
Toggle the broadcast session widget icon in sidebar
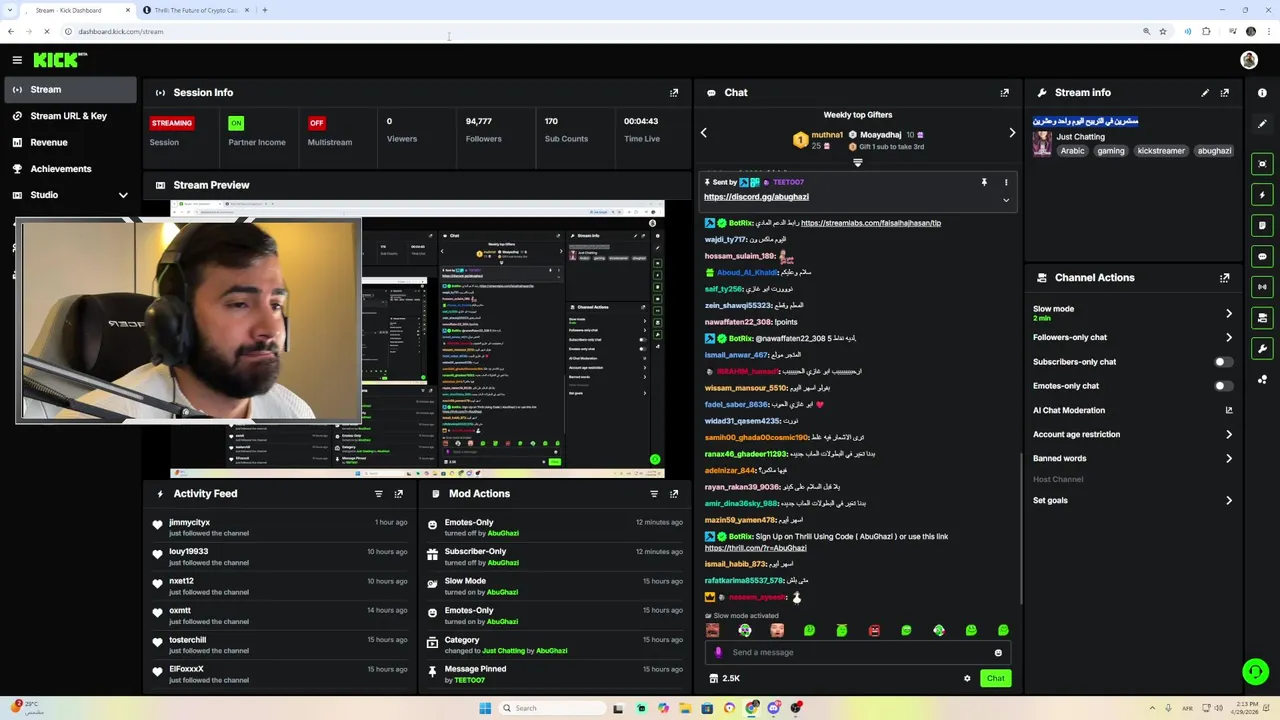pyautogui.click(x=1262, y=287)
